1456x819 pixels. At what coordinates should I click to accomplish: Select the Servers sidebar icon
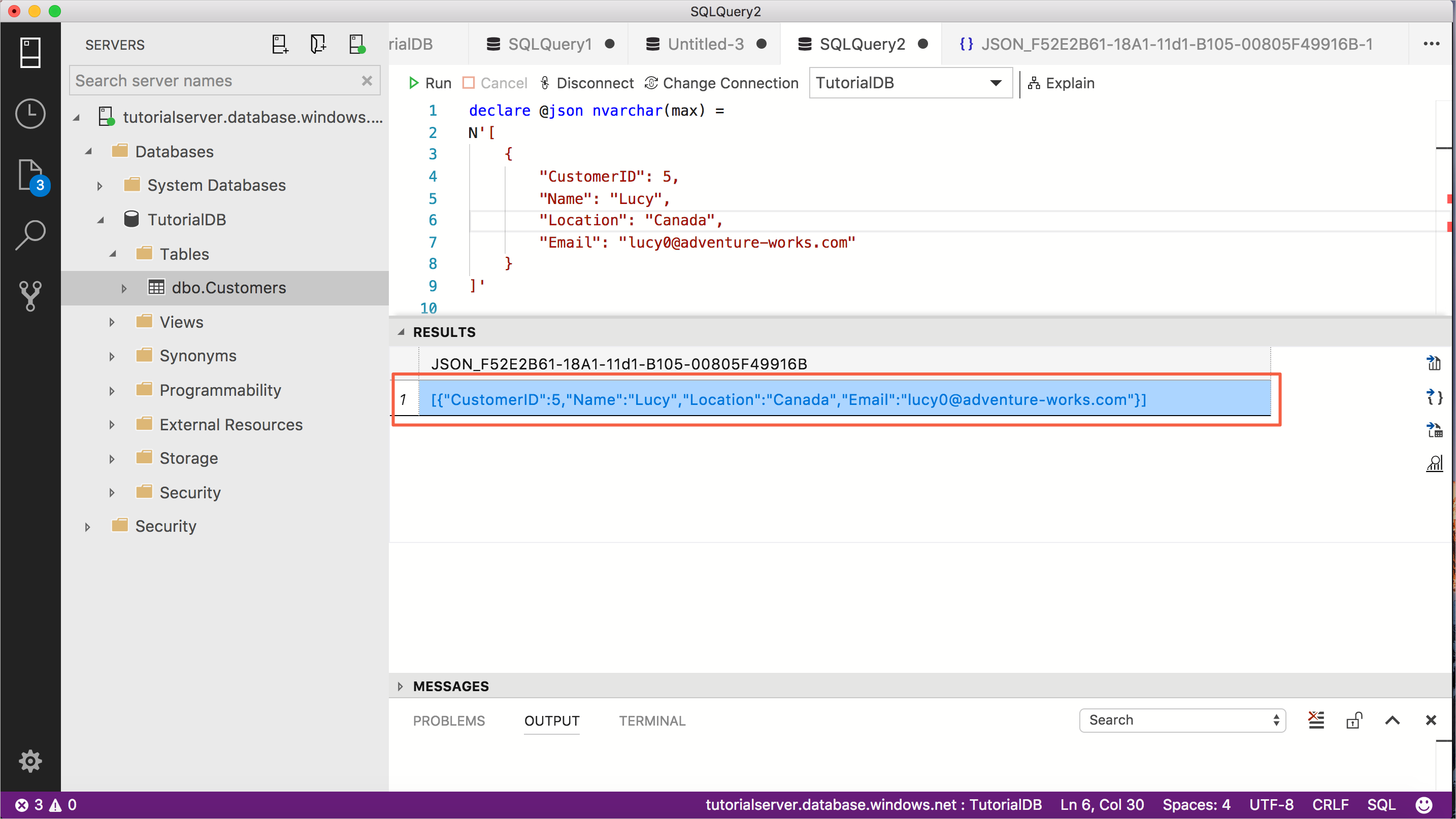tap(29, 55)
